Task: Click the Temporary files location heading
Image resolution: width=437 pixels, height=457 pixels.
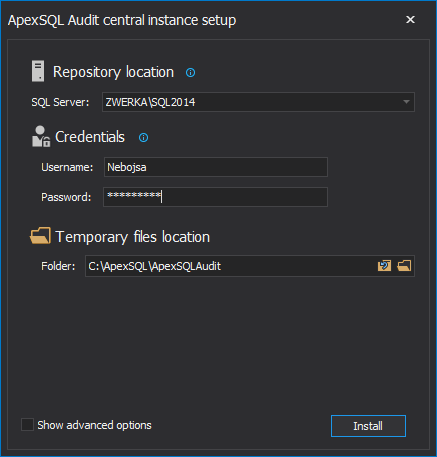Action: 133,237
